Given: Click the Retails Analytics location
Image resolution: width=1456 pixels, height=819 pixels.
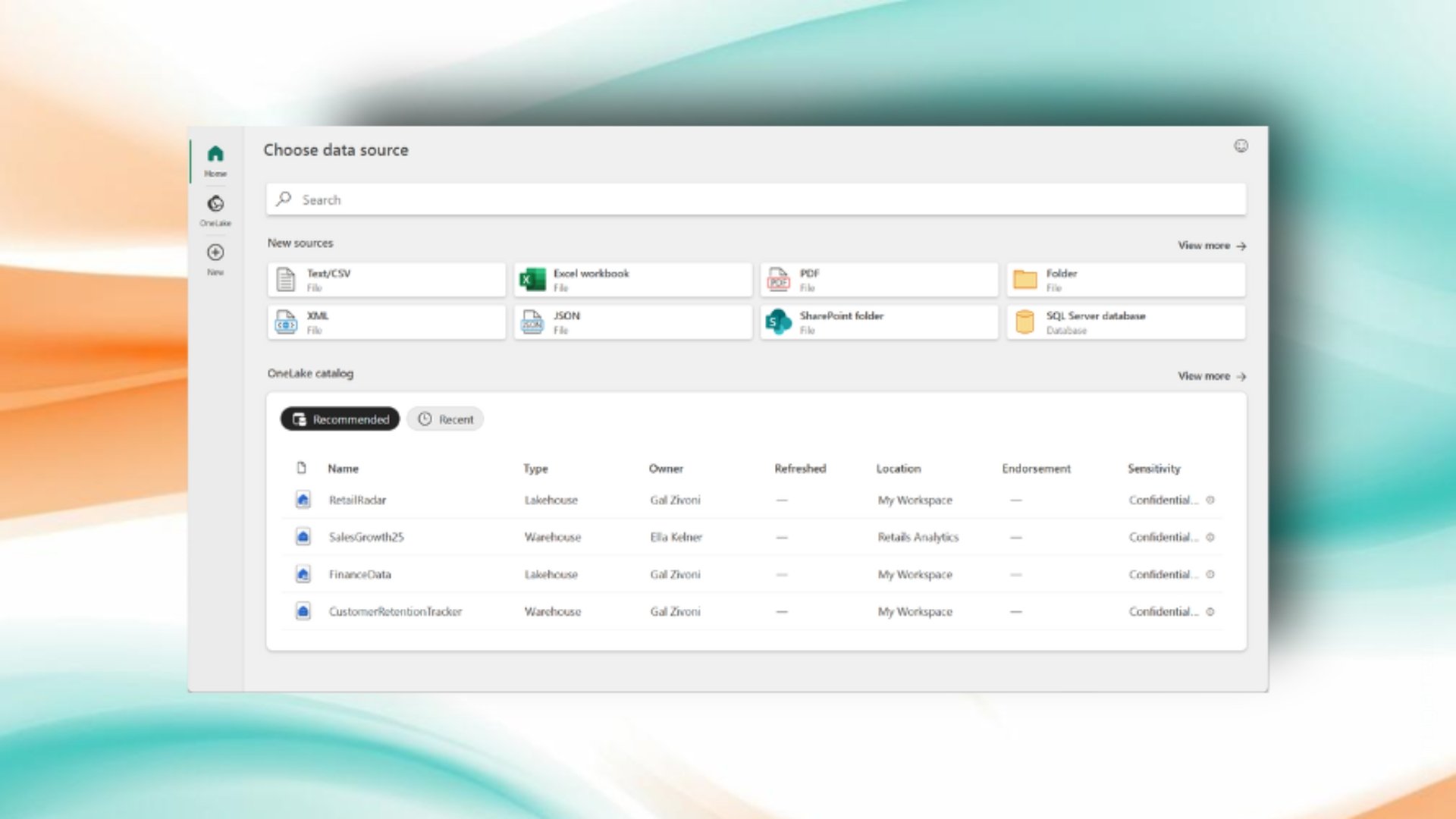Looking at the screenshot, I should pyautogui.click(x=918, y=537).
